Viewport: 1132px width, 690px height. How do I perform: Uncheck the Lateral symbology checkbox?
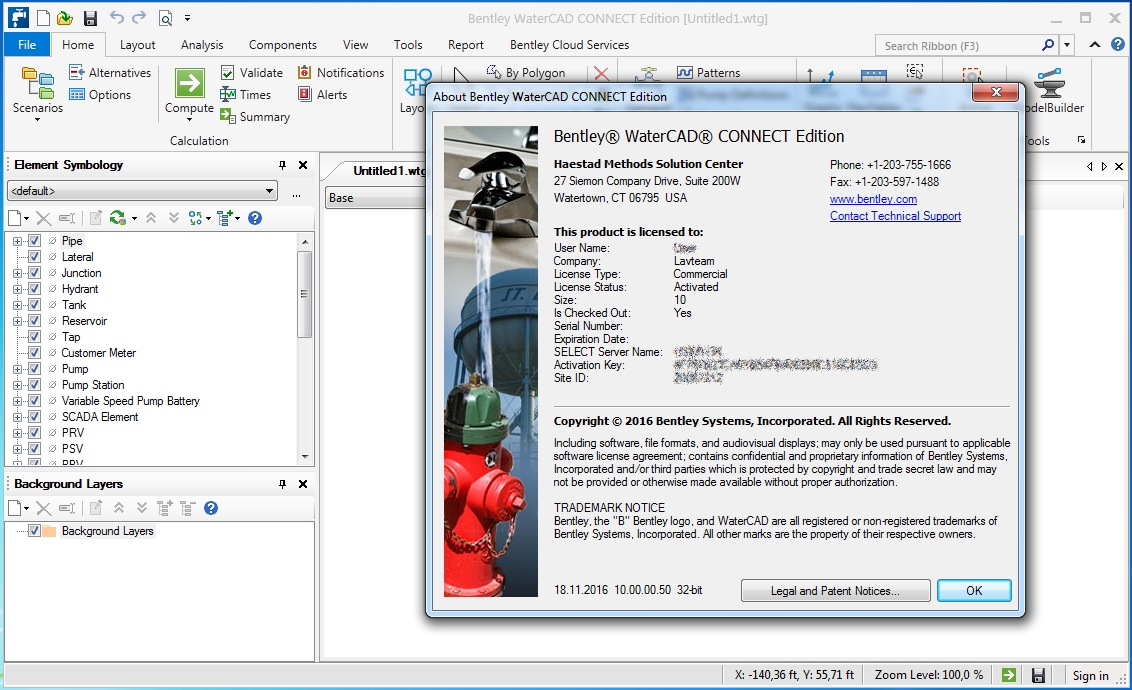point(34,256)
